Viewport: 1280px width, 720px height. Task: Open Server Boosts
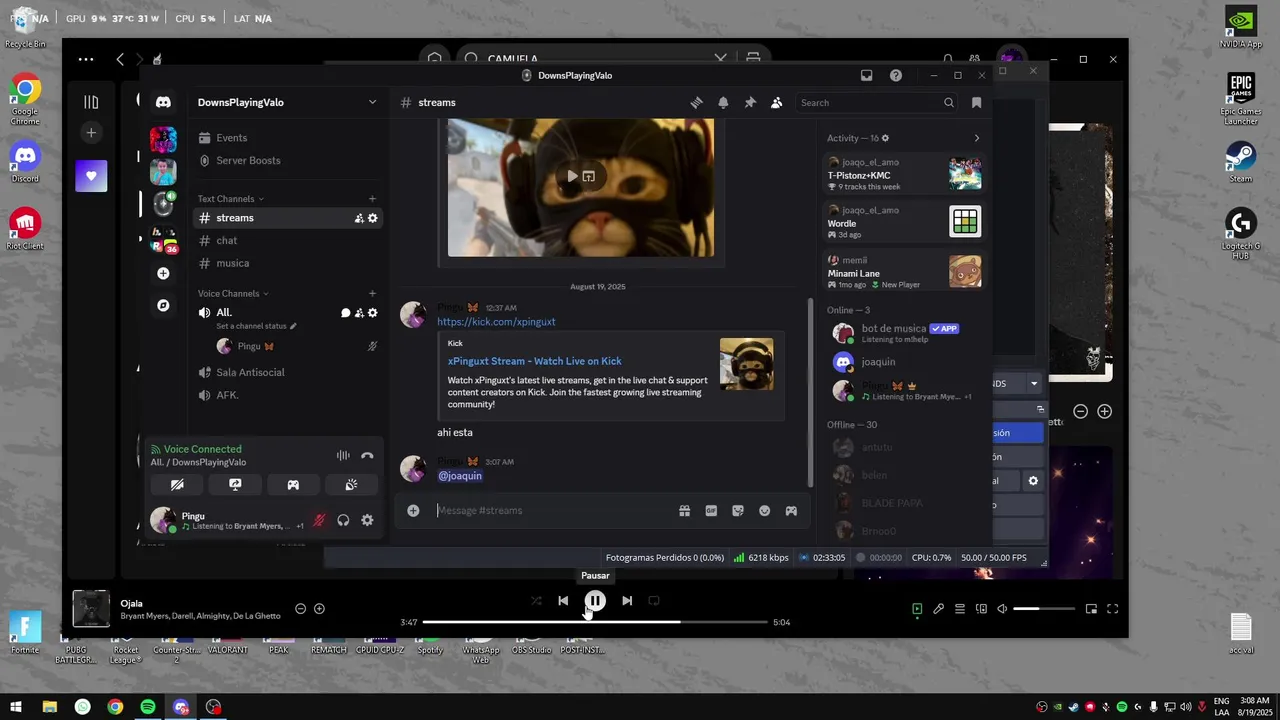tap(248, 160)
